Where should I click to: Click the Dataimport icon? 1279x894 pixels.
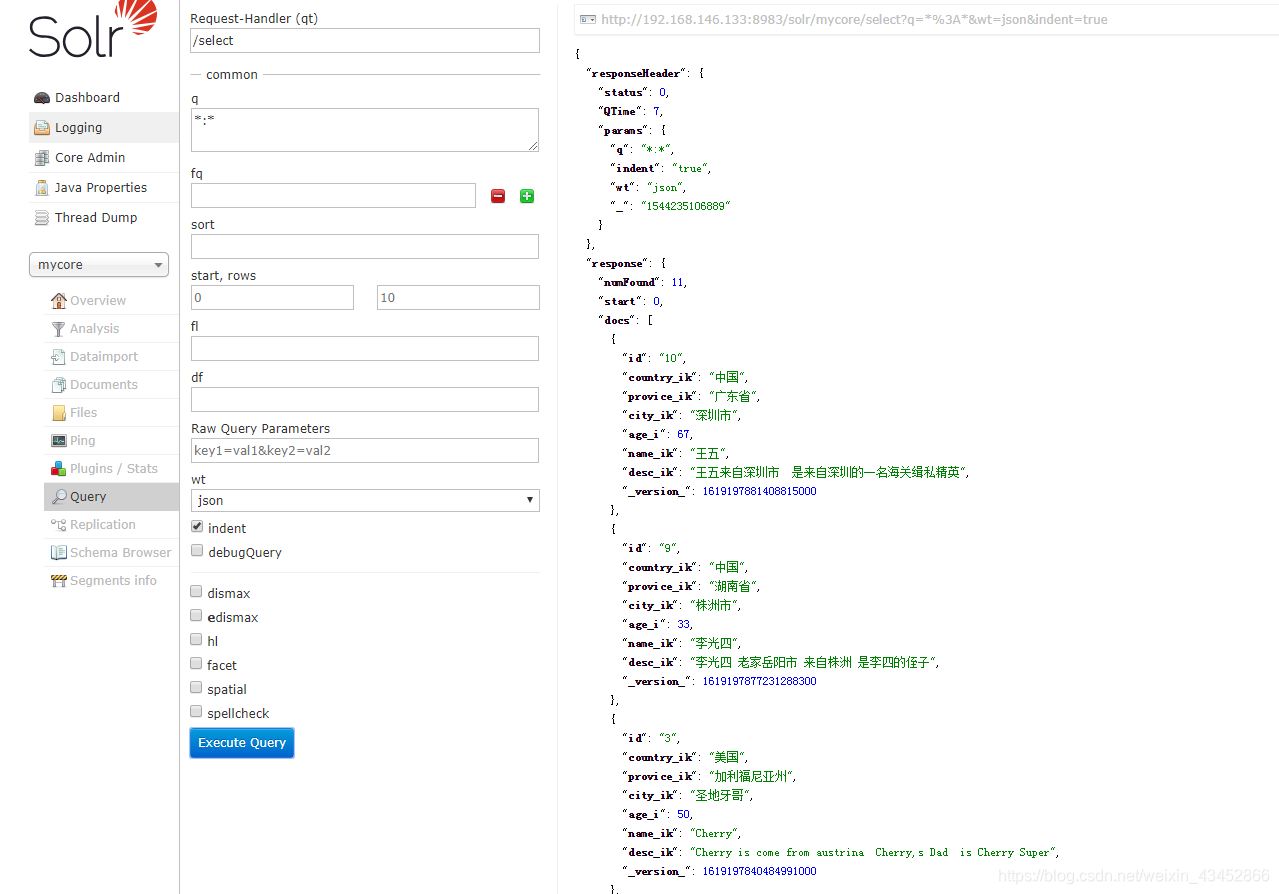point(59,357)
